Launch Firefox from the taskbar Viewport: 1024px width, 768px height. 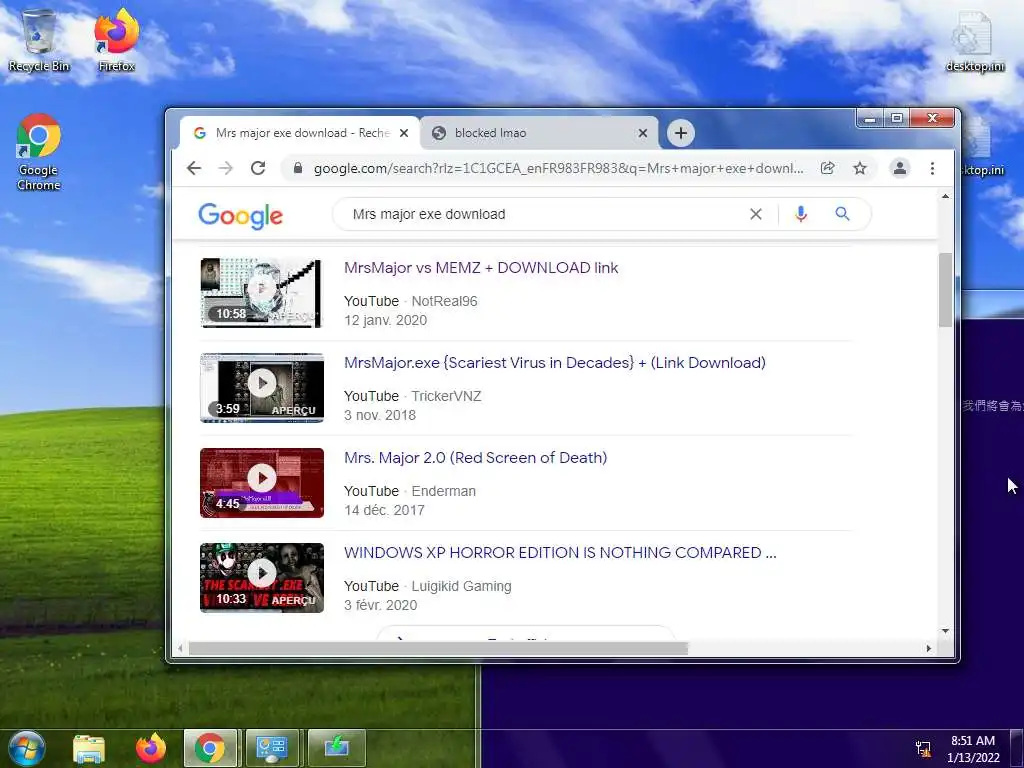[151, 748]
